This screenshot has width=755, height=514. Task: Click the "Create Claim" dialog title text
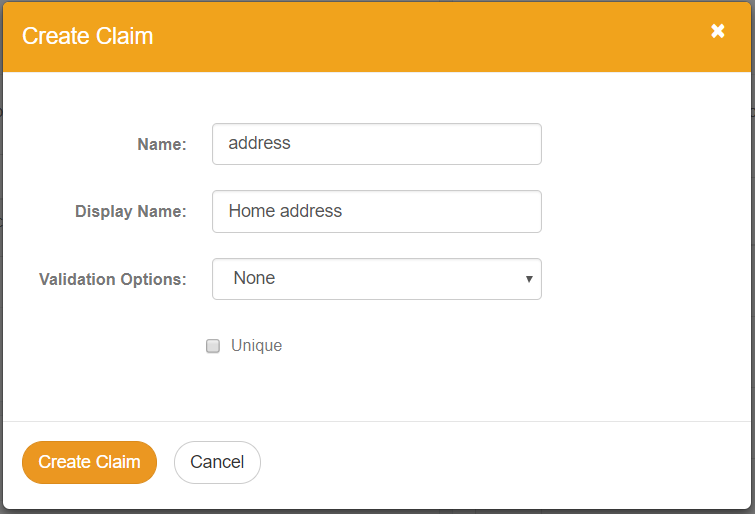coord(87,37)
